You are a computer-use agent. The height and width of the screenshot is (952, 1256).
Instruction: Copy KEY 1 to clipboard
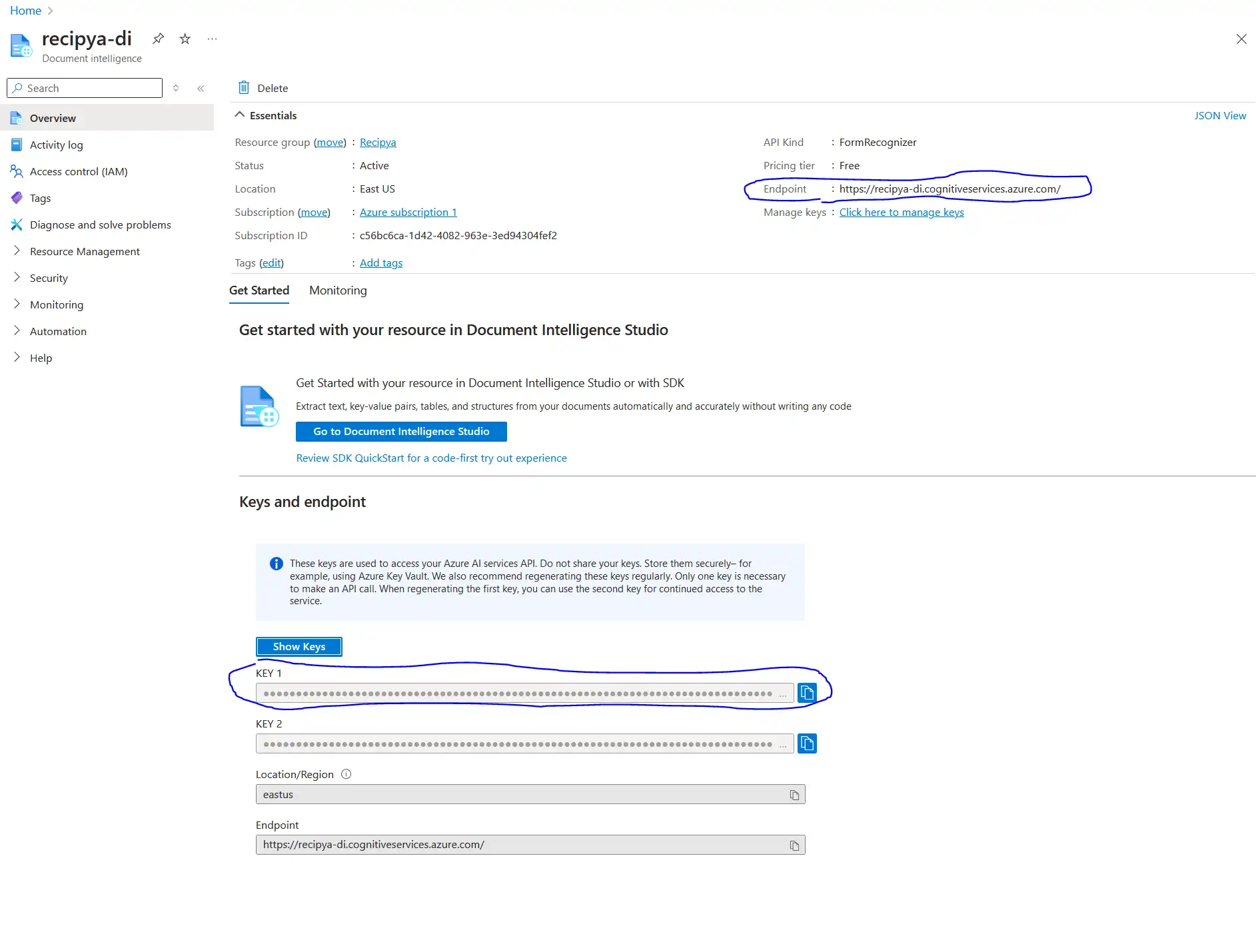pyautogui.click(x=807, y=693)
